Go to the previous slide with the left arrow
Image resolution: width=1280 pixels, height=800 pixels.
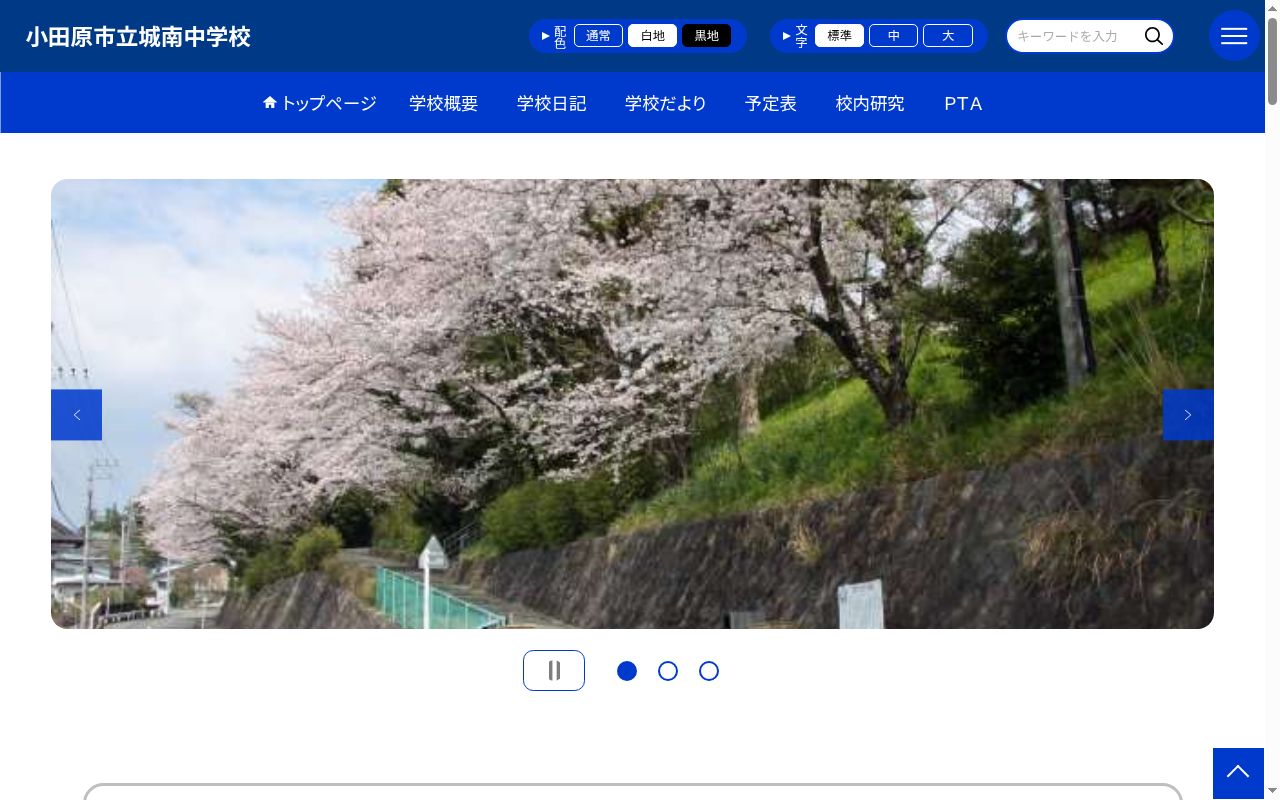(x=77, y=415)
